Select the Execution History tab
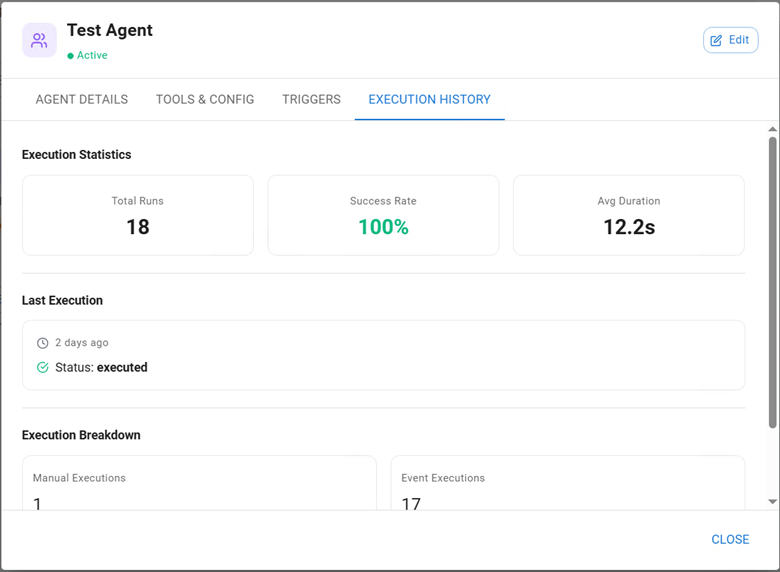Viewport: 780px width, 572px height. tap(429, 100)
